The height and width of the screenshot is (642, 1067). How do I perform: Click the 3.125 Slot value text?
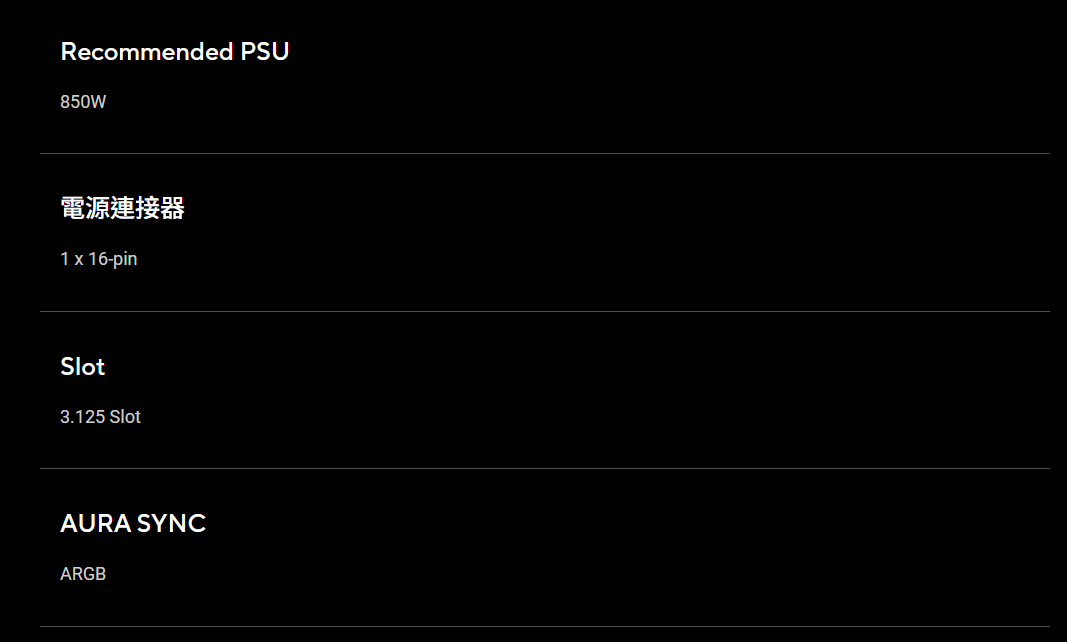pyautogui.click(x=100, y=417)
